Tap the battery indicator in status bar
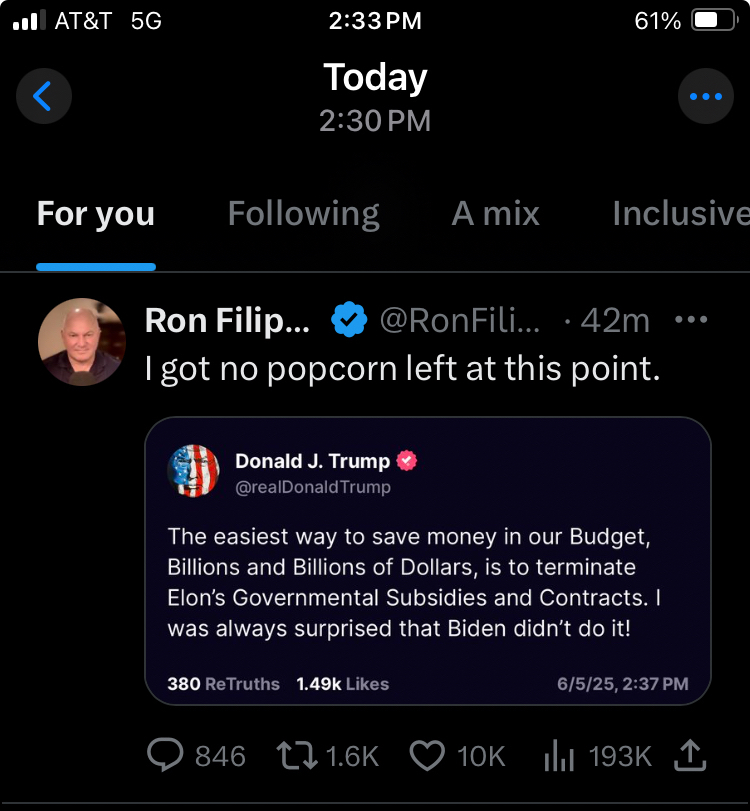 pyautogui.click(x=714, y=21)
